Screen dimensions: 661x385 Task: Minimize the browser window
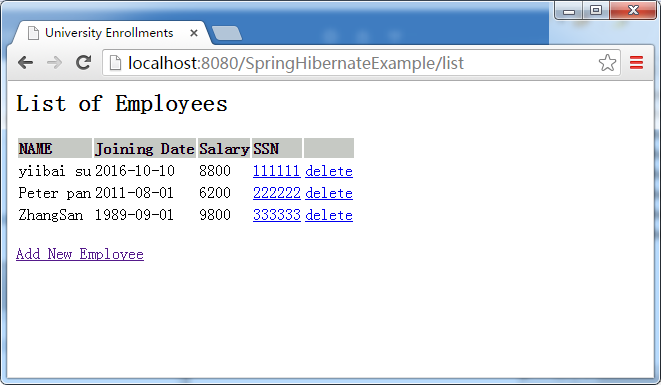tap(569, 11)
